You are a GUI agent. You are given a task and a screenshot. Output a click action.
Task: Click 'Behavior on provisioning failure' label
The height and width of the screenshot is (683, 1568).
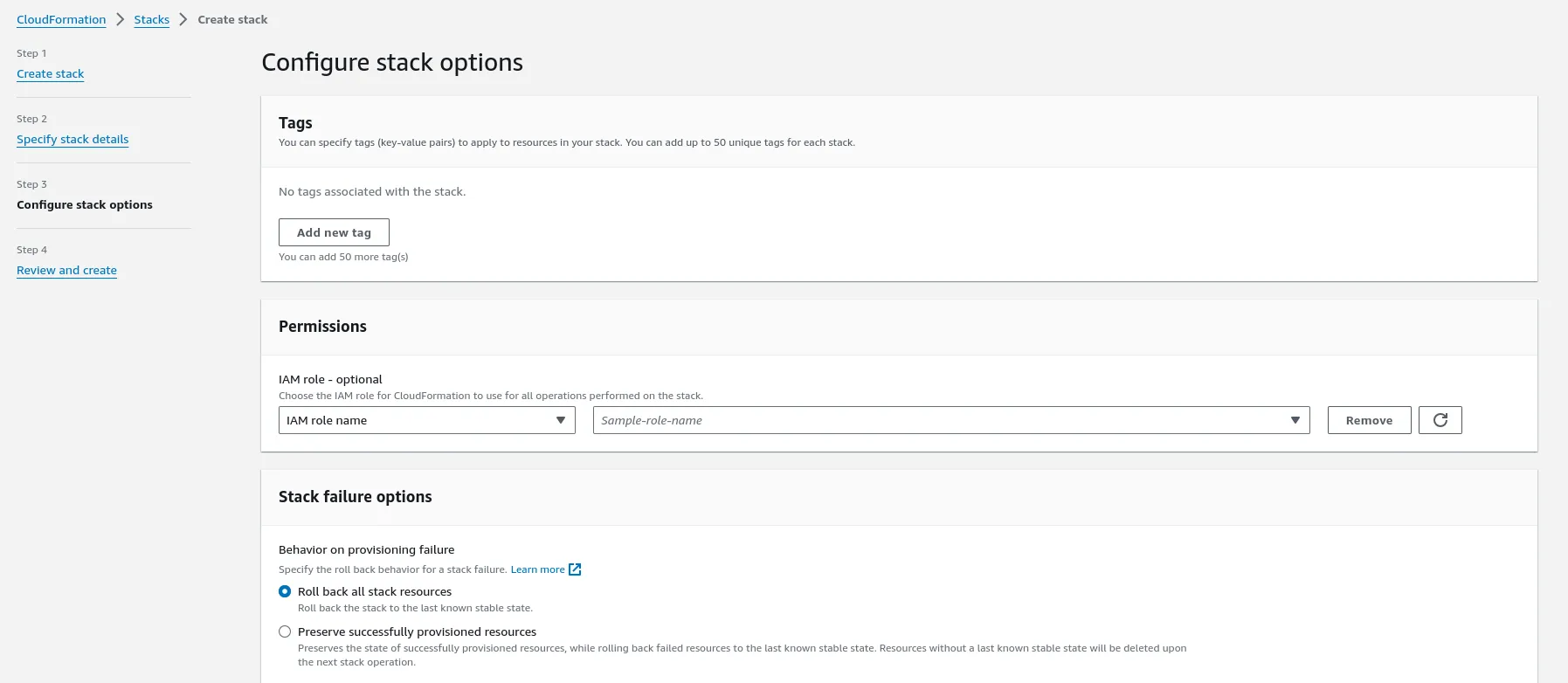[x=366, y=549]
